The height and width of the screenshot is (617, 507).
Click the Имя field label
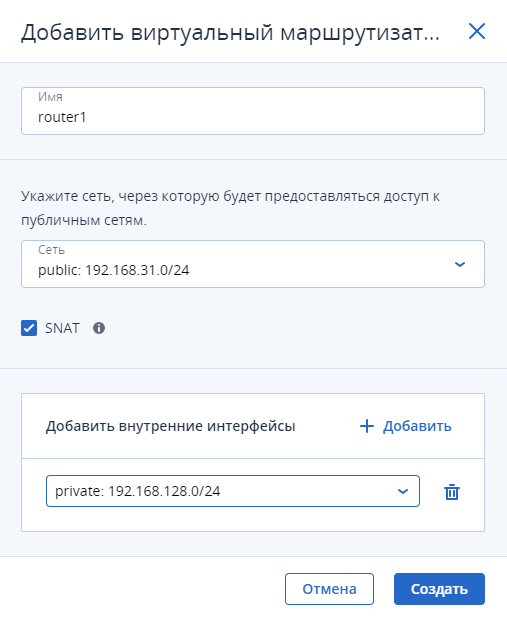click(x=50, y=97)
